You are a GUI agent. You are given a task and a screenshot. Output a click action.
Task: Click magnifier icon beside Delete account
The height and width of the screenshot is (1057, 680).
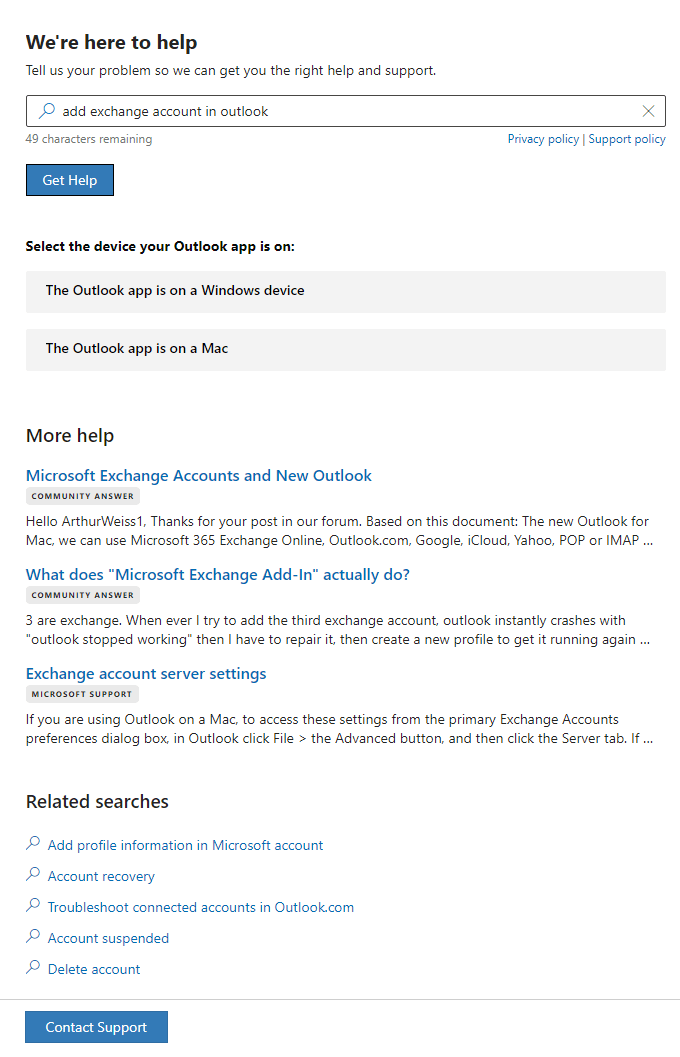tap(33, 968)
